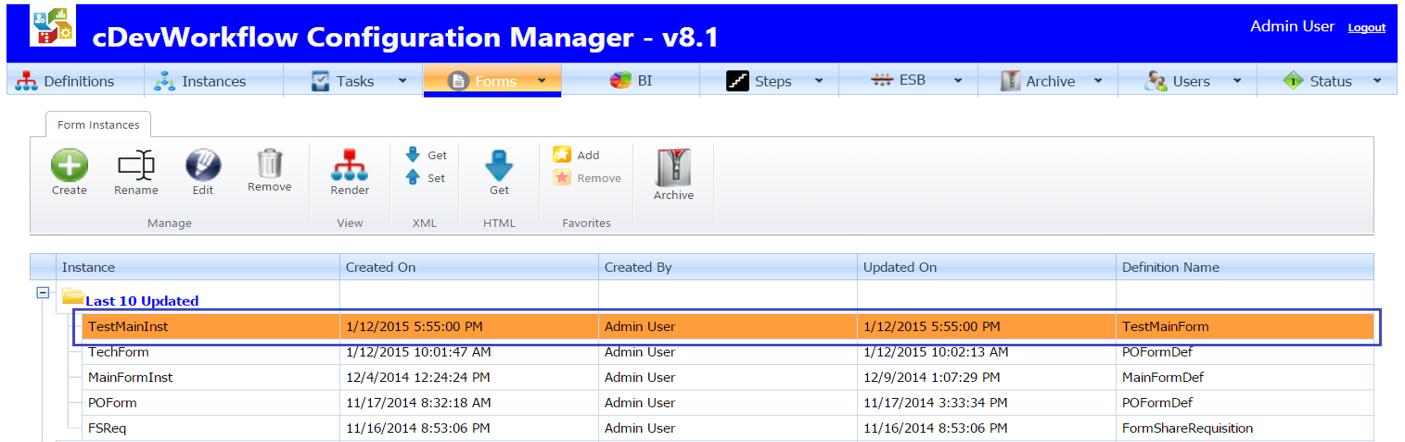This screenshot has height=442, width=1405.
Task: Click Get in the XML group
Action: [x=426, y=155]
